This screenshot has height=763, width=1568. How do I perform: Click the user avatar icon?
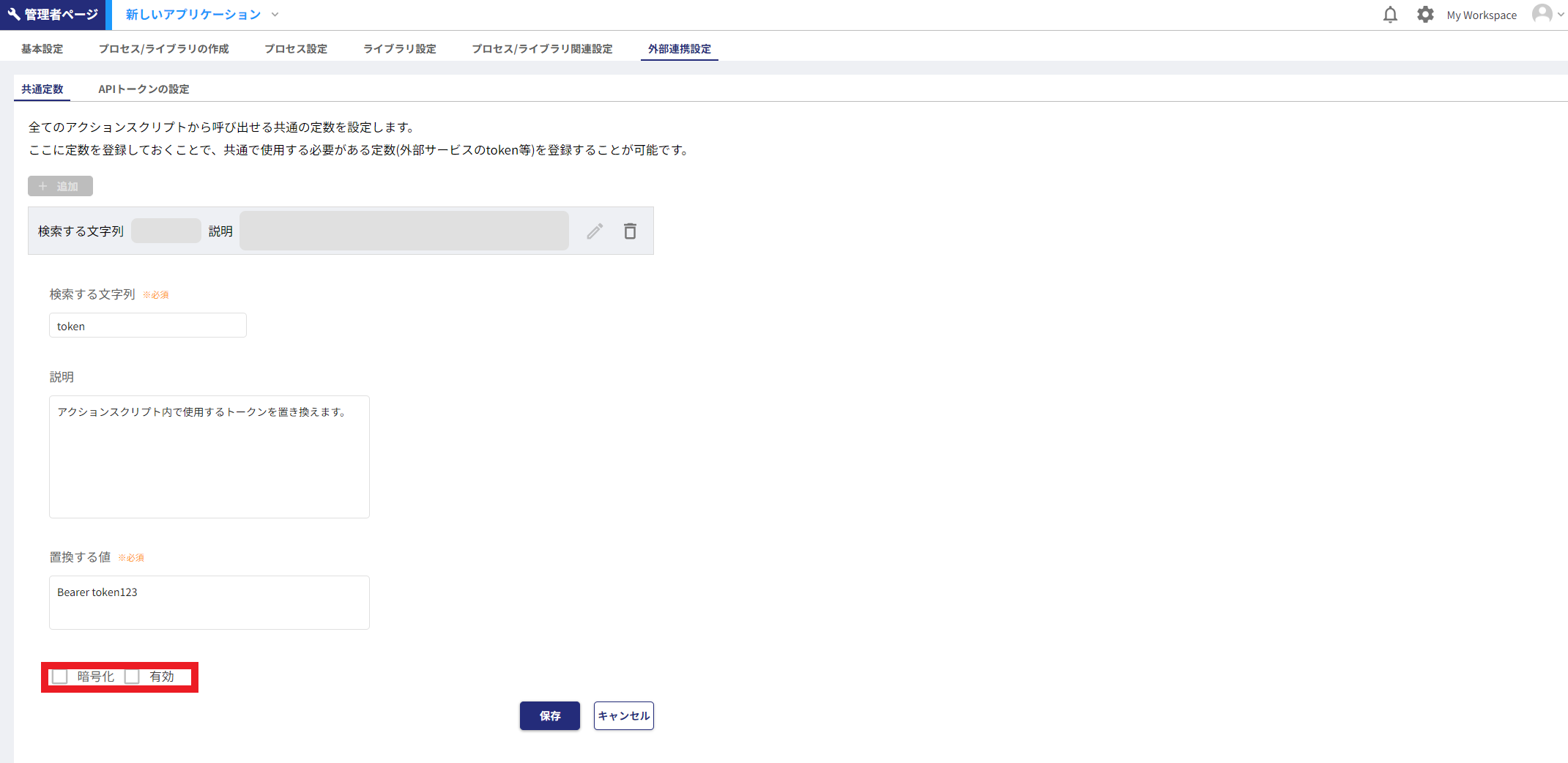[x=1542, y=14]
